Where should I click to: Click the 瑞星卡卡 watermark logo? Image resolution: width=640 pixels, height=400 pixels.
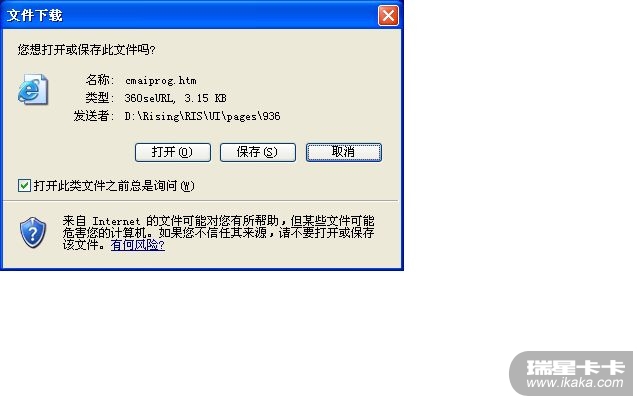click(576, 367)
